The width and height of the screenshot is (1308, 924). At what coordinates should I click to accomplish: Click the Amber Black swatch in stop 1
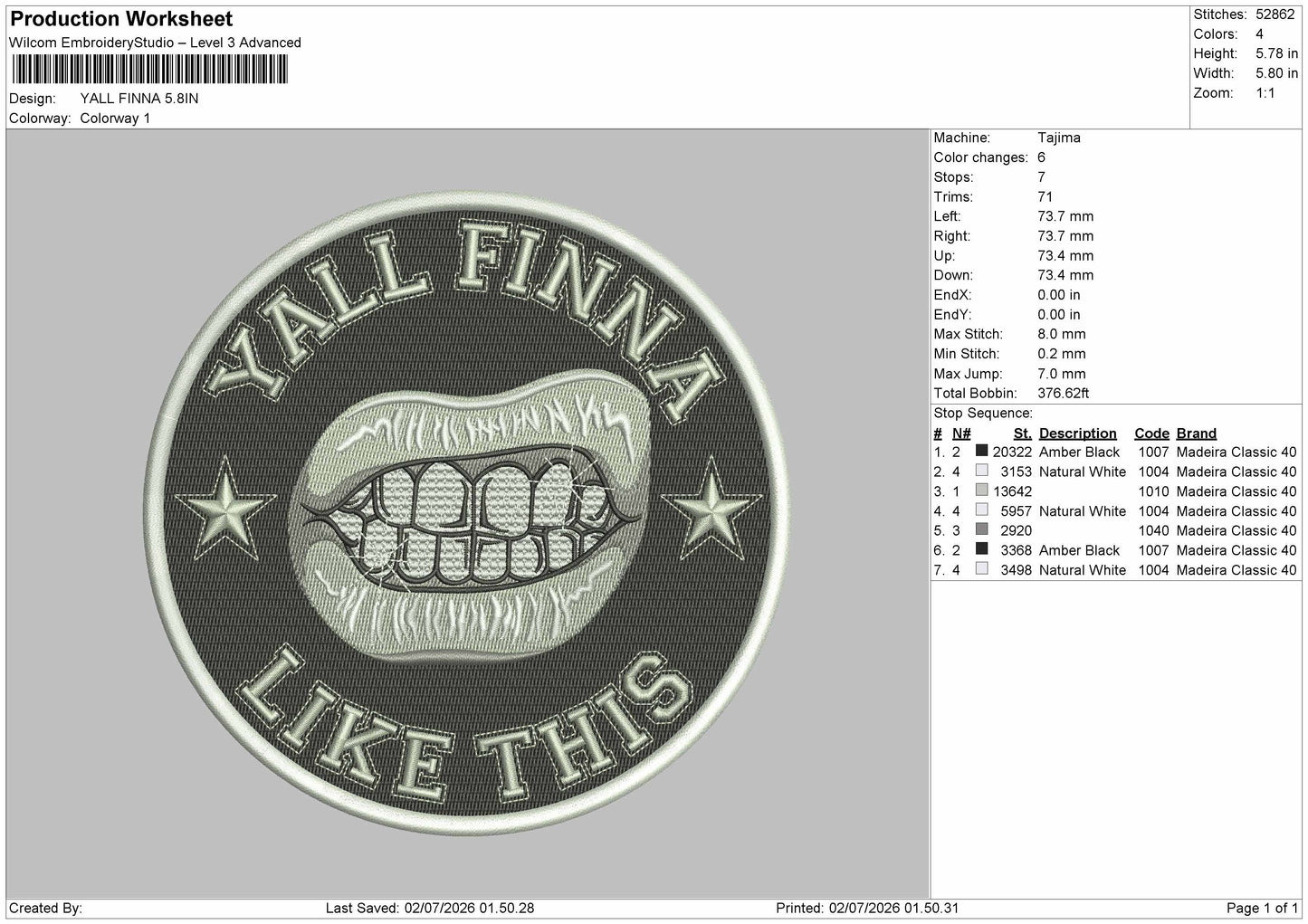pyautogui.click(x=981, y=451)
